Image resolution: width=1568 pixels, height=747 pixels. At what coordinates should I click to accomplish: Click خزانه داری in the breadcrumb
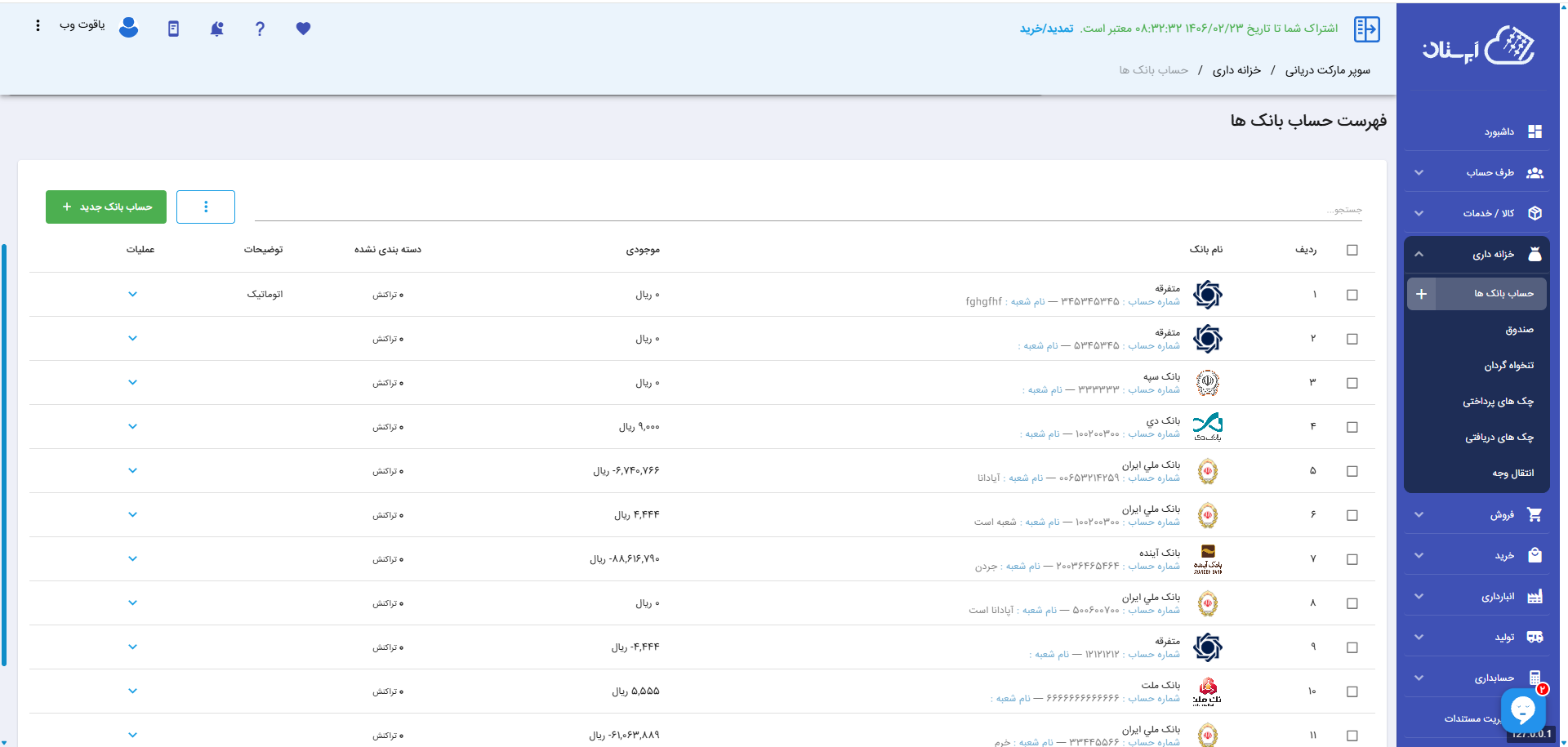[x=1236, y=70]
